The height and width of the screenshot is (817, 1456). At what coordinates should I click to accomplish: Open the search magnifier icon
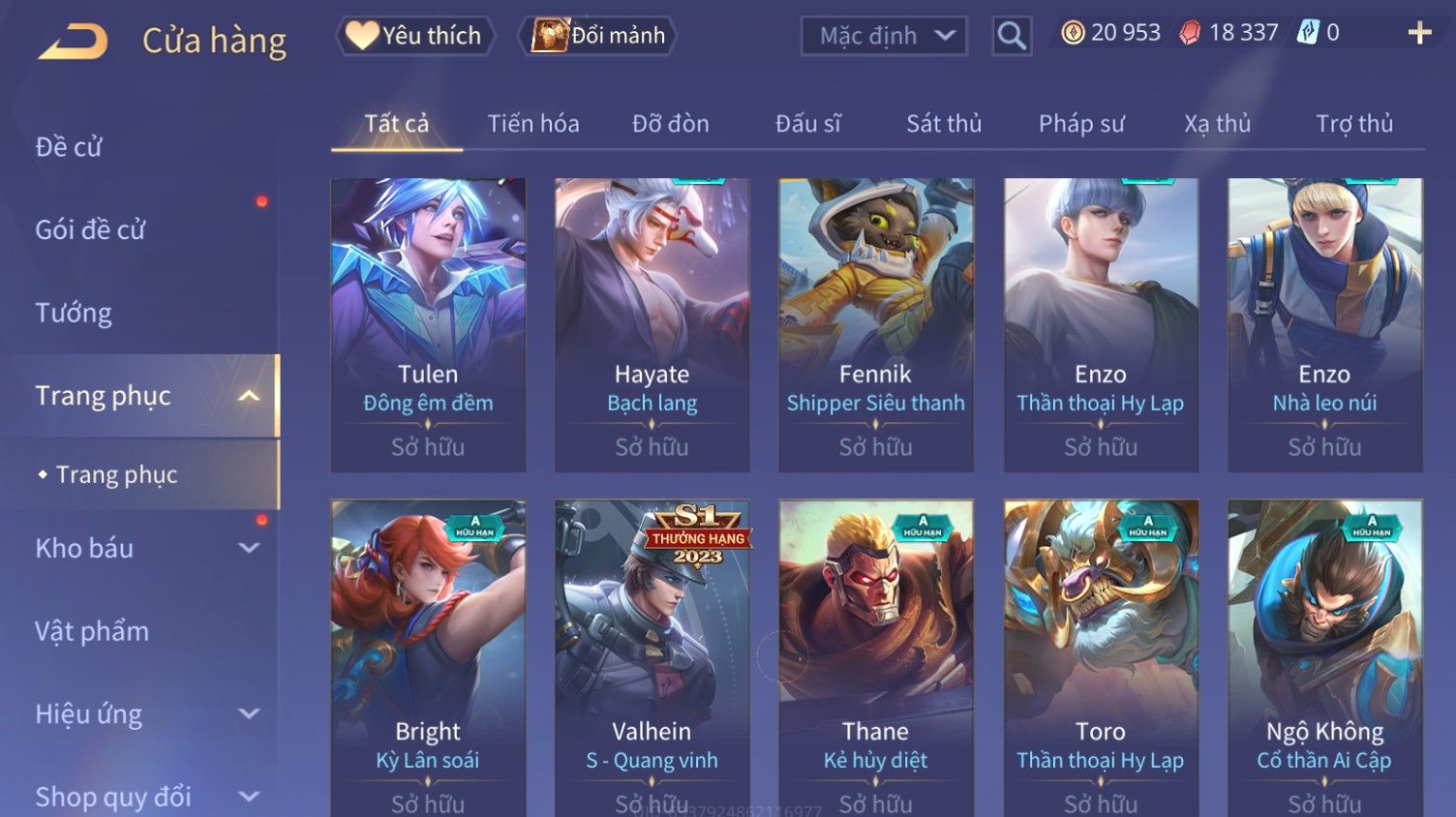pyautogui.click(x=1012, y=36)
